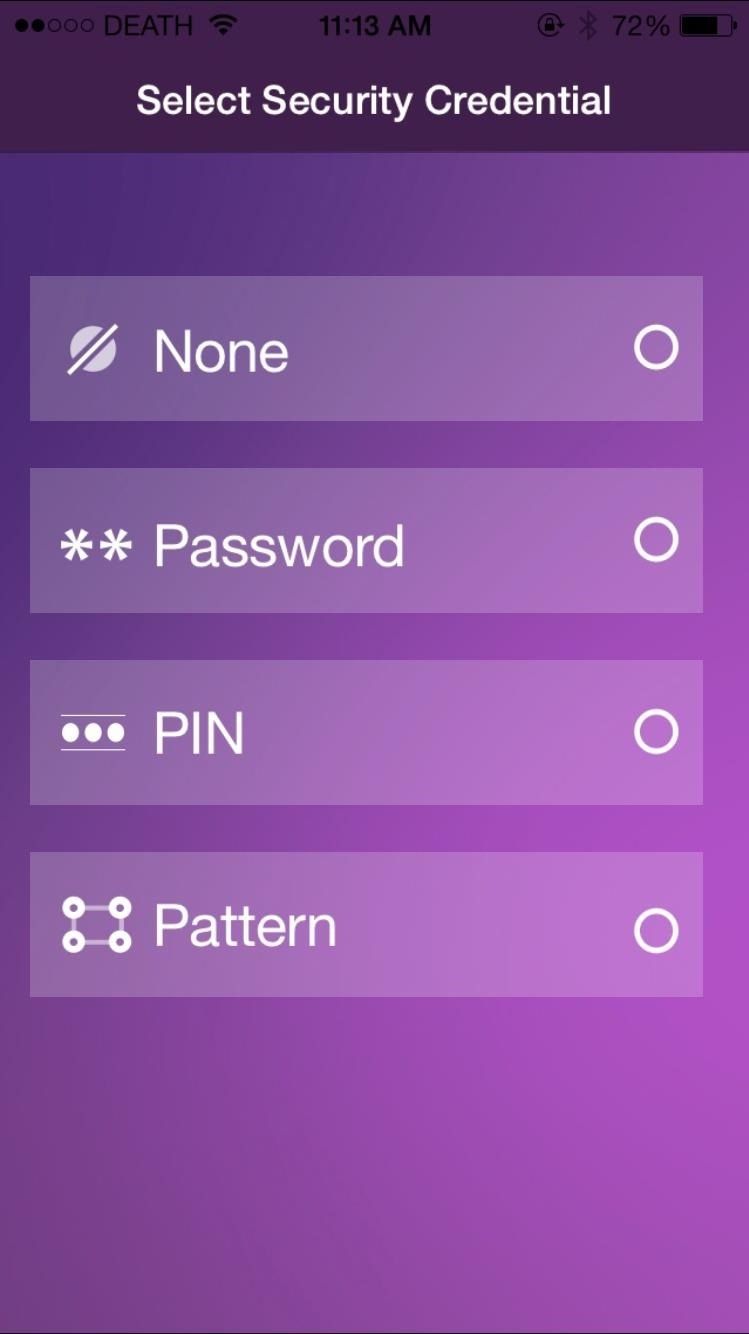This screenshot has height=1334, width=749.
Task: Tap the rotation lock status icon
Action: pos(550,26)
